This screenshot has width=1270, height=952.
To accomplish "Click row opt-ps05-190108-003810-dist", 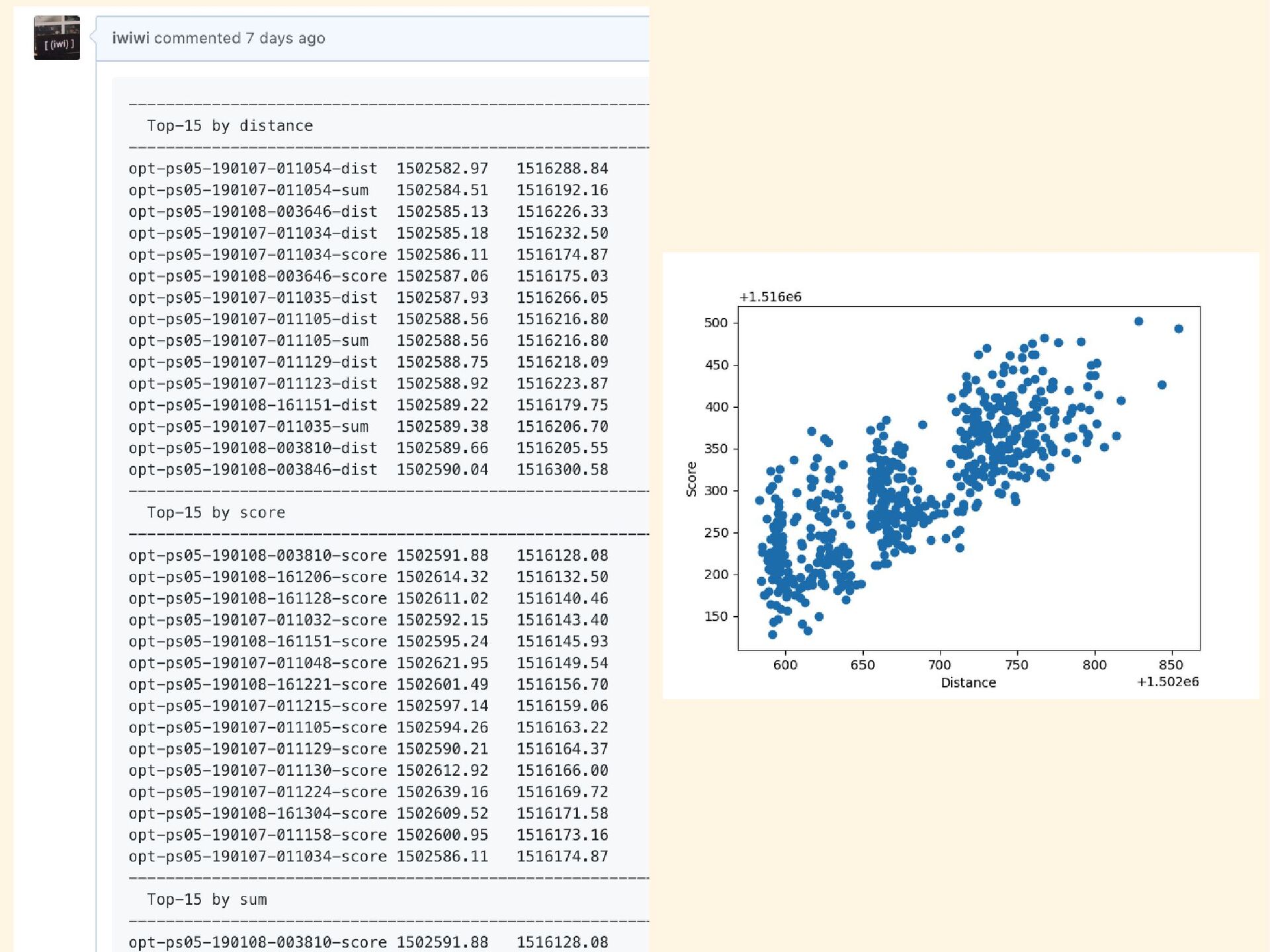I will pos(368,448).
